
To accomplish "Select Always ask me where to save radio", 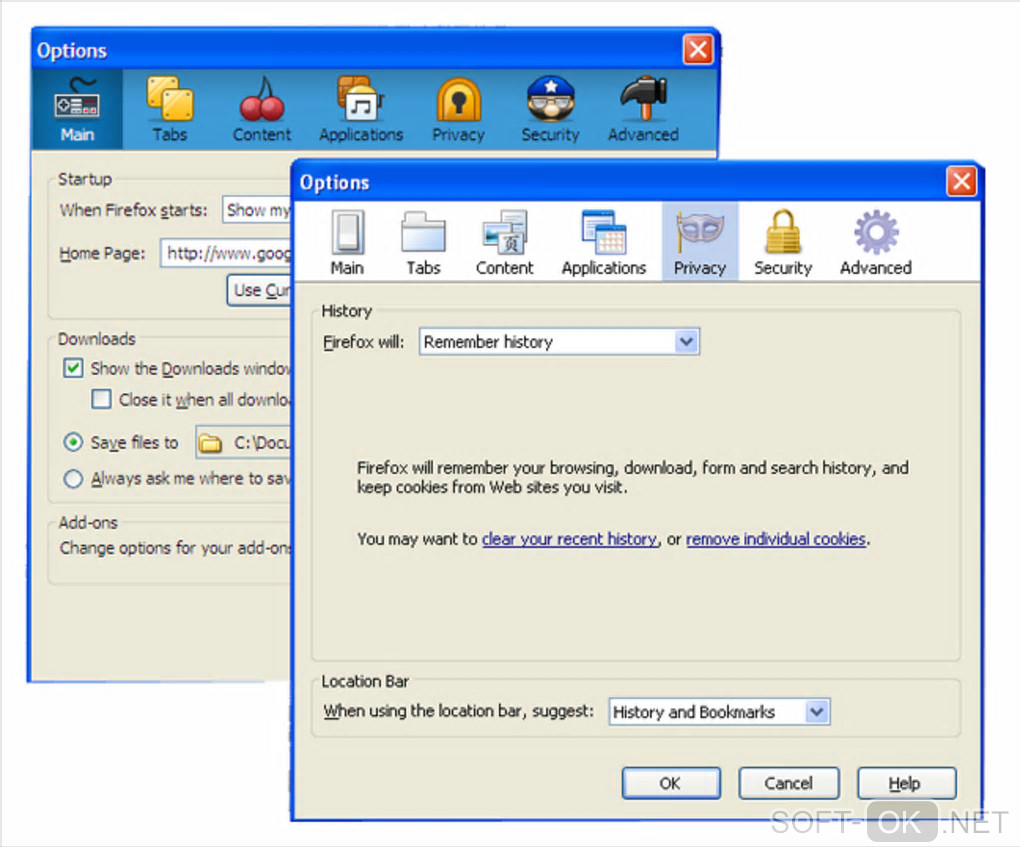I will [x=73, y=479].
